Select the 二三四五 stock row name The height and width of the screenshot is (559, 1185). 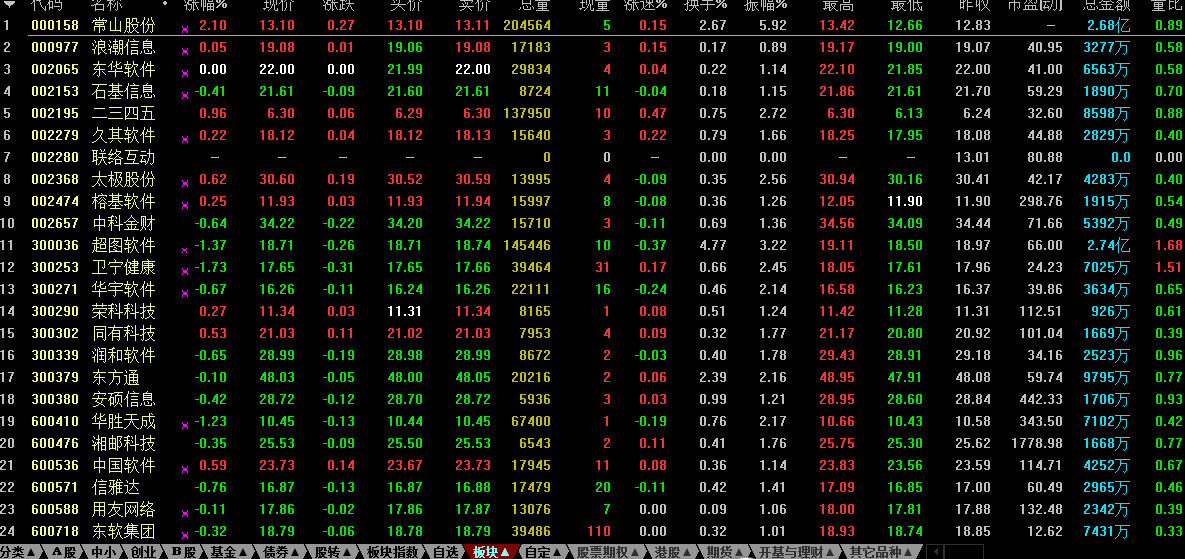point(123,113)
